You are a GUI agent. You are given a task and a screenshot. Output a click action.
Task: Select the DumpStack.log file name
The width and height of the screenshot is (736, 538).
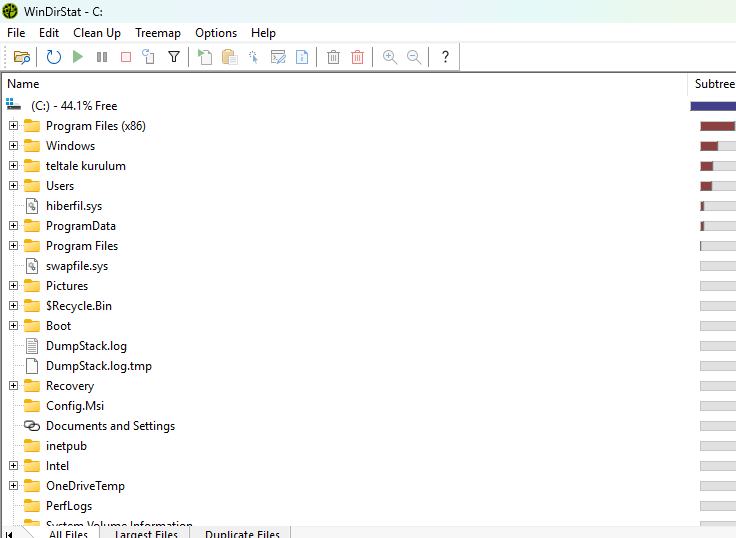pyautogui.click(x=86, y=346)
